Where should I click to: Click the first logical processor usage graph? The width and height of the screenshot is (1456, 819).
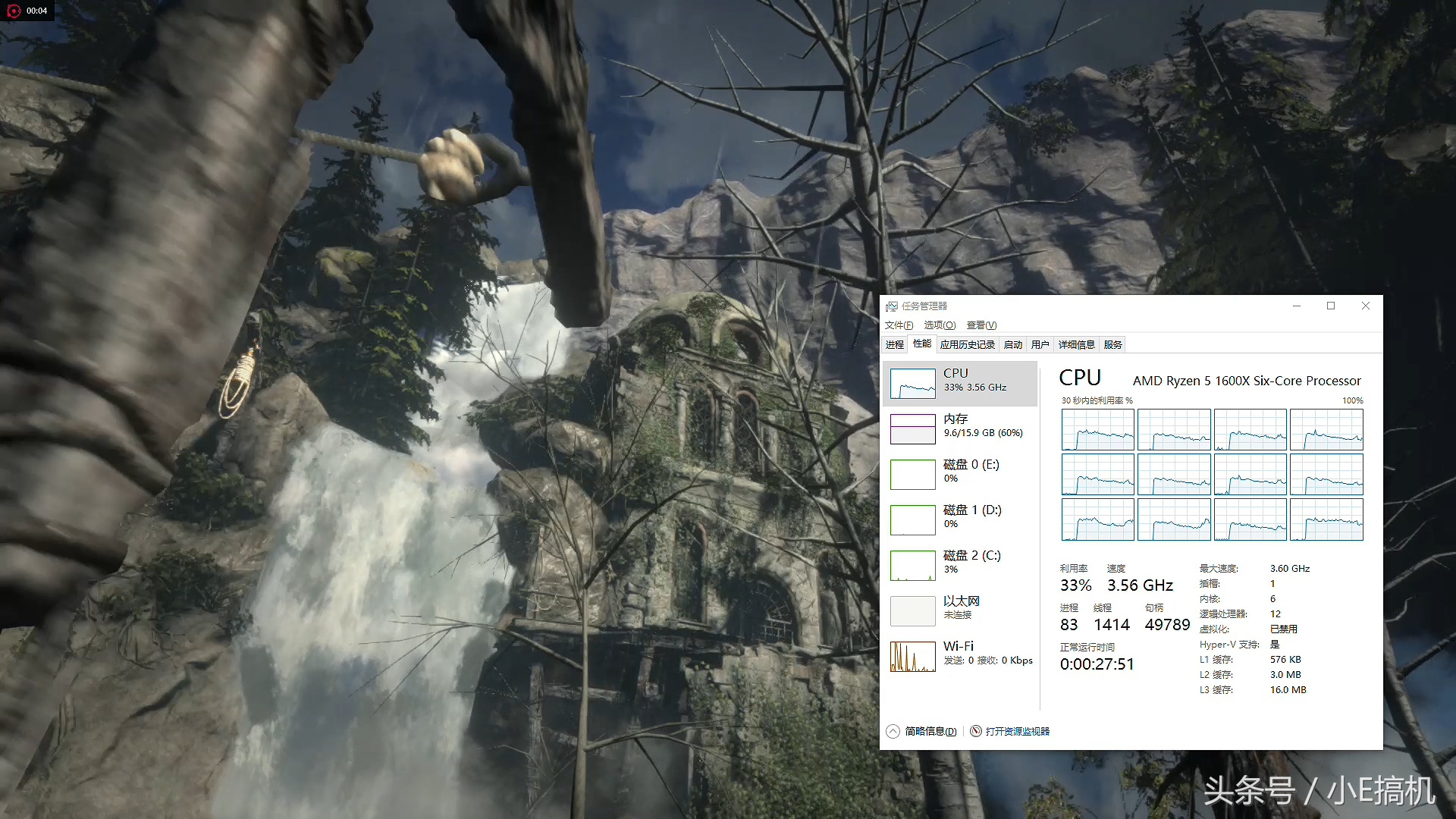tap(1097, 429)
